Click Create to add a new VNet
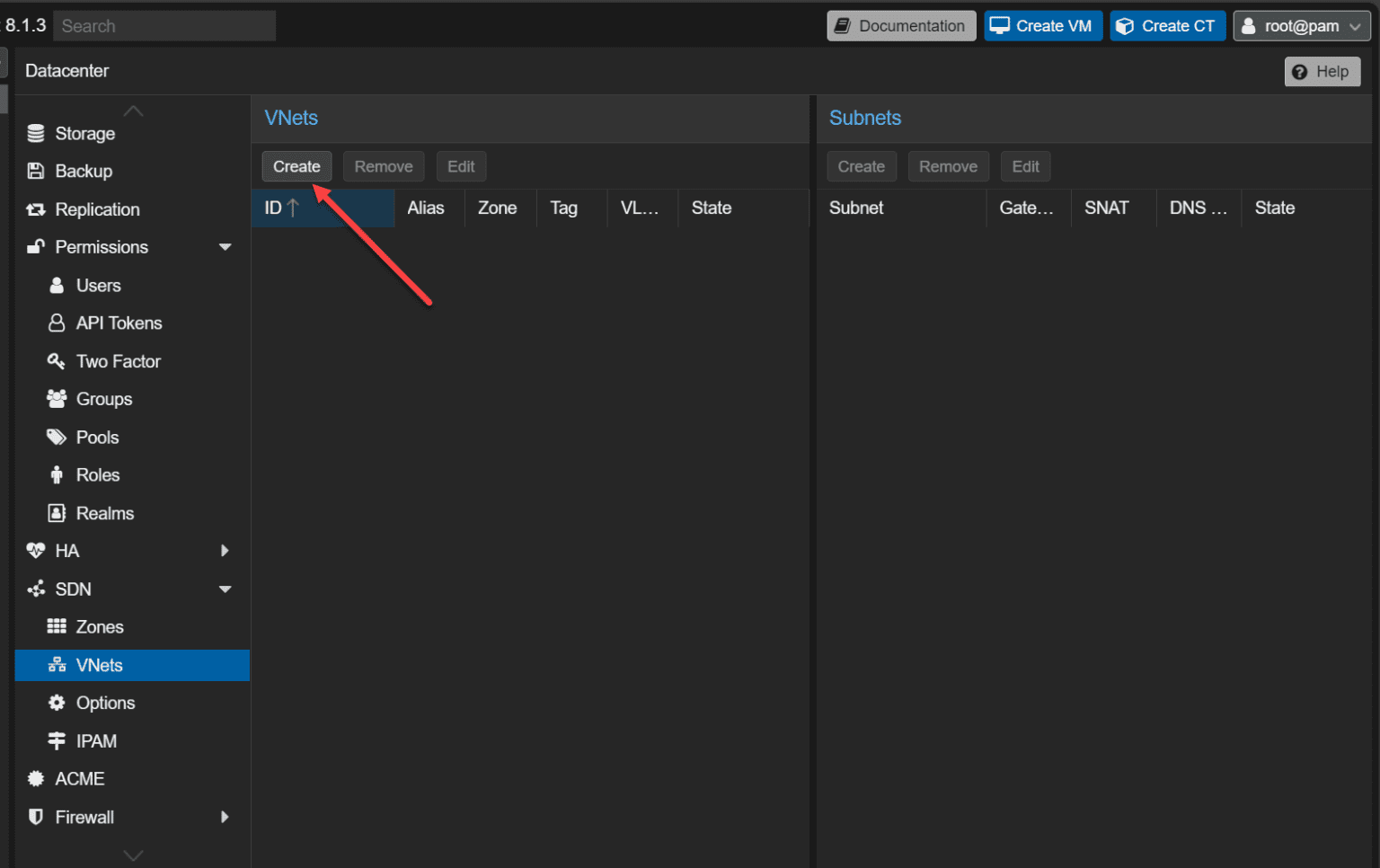Viewport: 1380px width, 868px height. [296, 166]
